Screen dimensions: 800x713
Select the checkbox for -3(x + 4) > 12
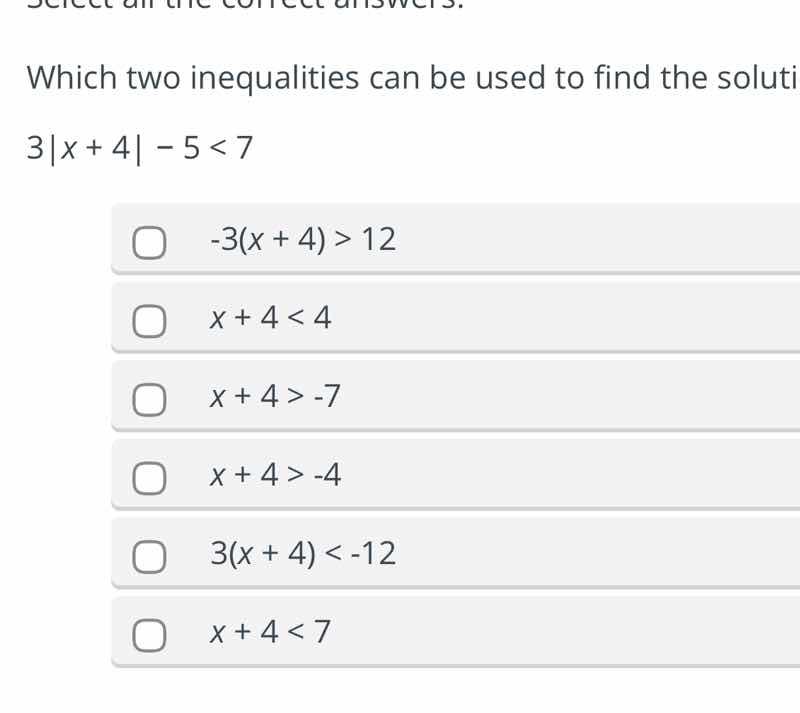[x=150, y=240]
